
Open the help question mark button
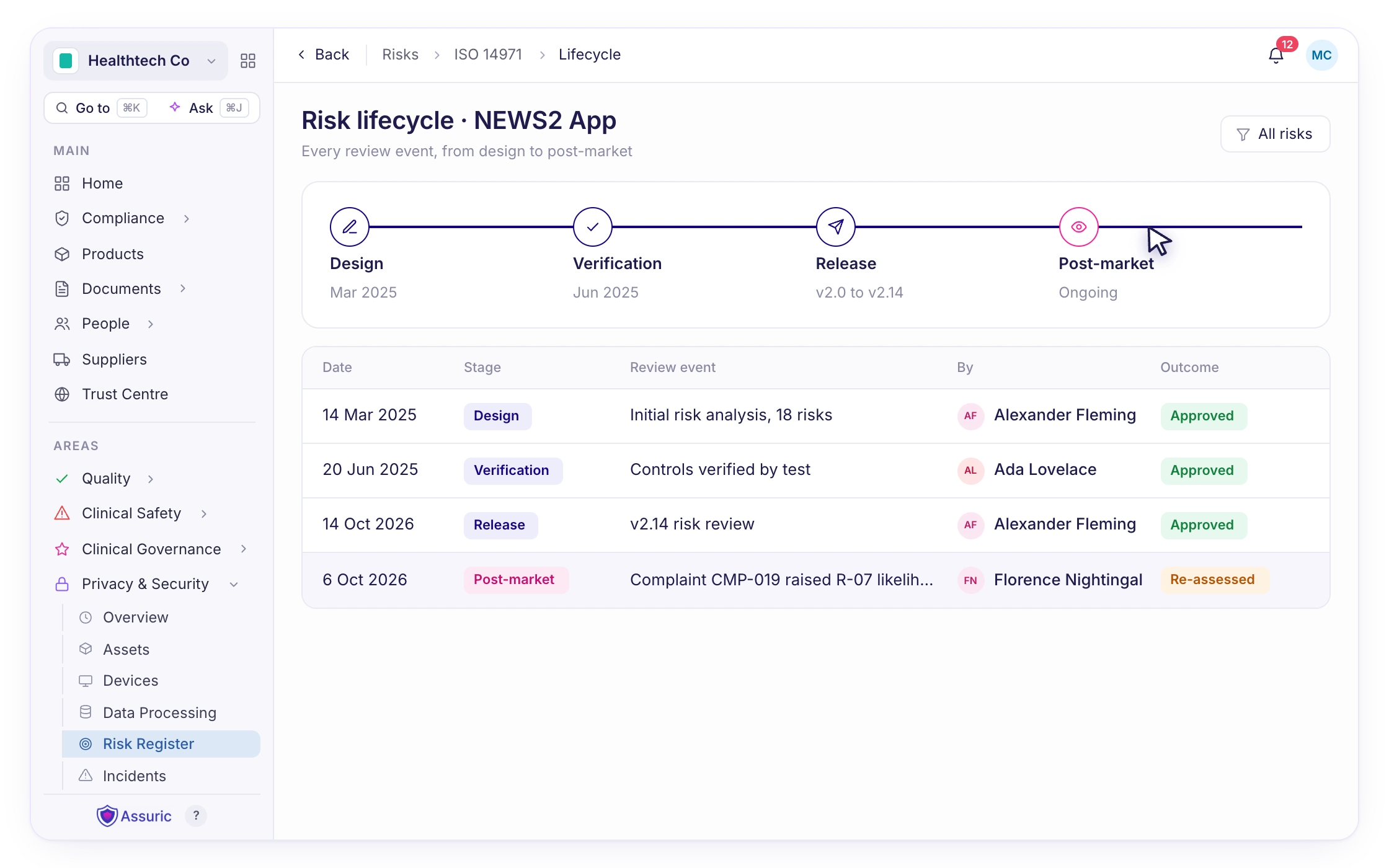196,816
